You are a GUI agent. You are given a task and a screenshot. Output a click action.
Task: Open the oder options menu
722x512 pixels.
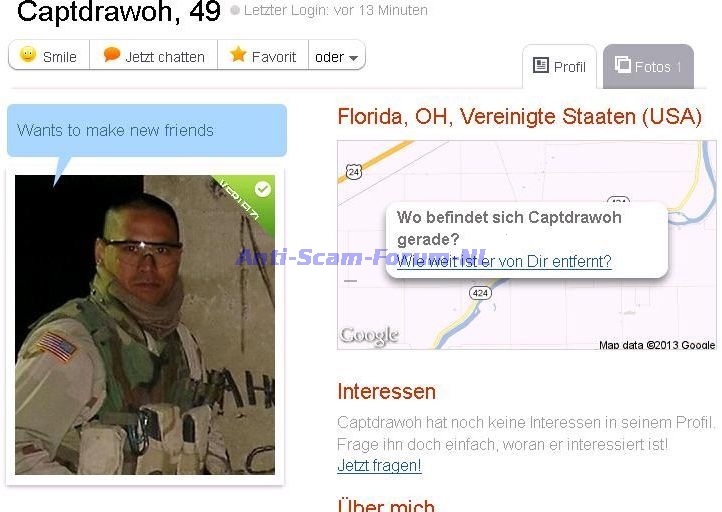point(337,55)
